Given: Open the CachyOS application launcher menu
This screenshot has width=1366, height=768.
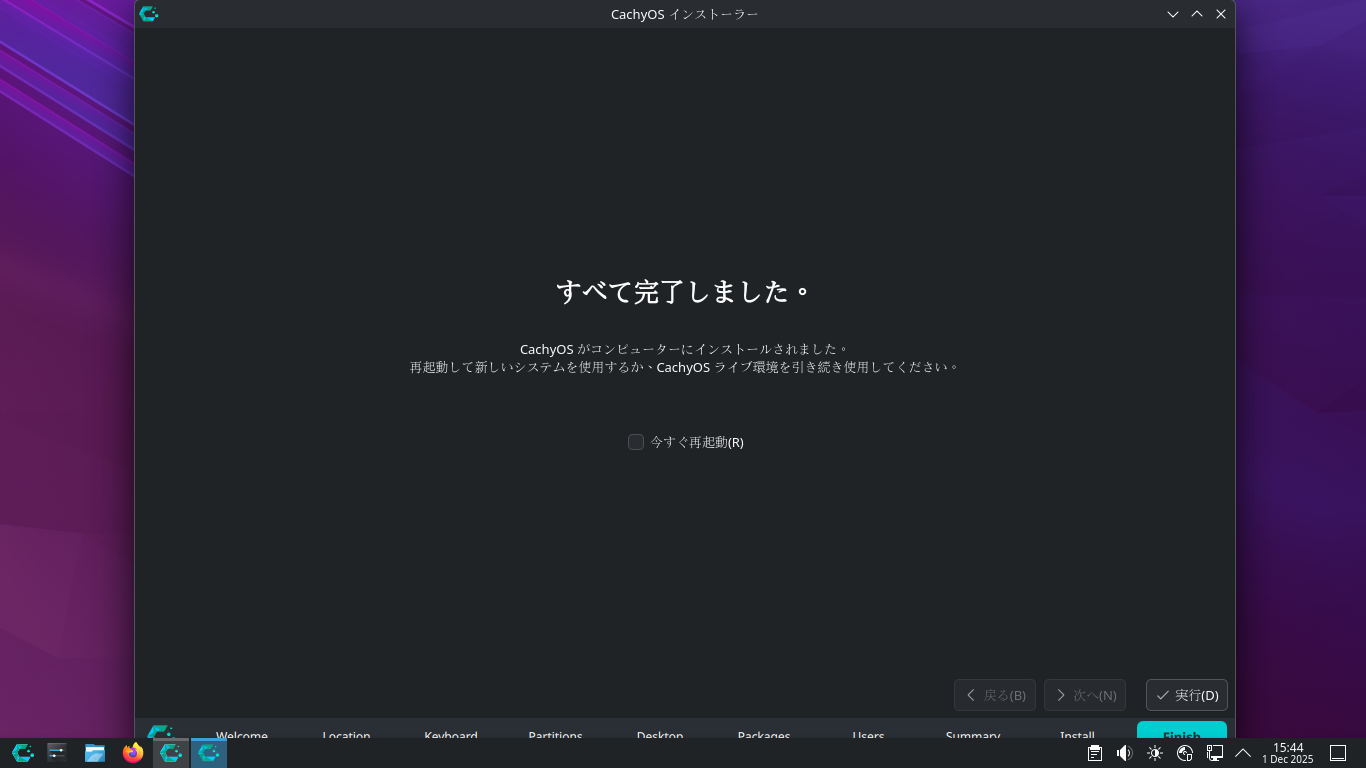Looking at the screenshot, I should tap(22, 753).
